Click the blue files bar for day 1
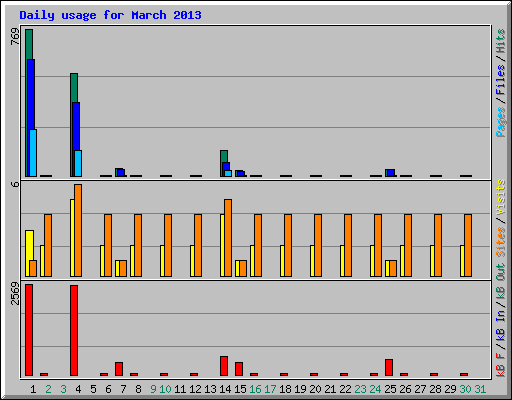The width and height of the screenshot is (512, 400). [x=31, y=94]
